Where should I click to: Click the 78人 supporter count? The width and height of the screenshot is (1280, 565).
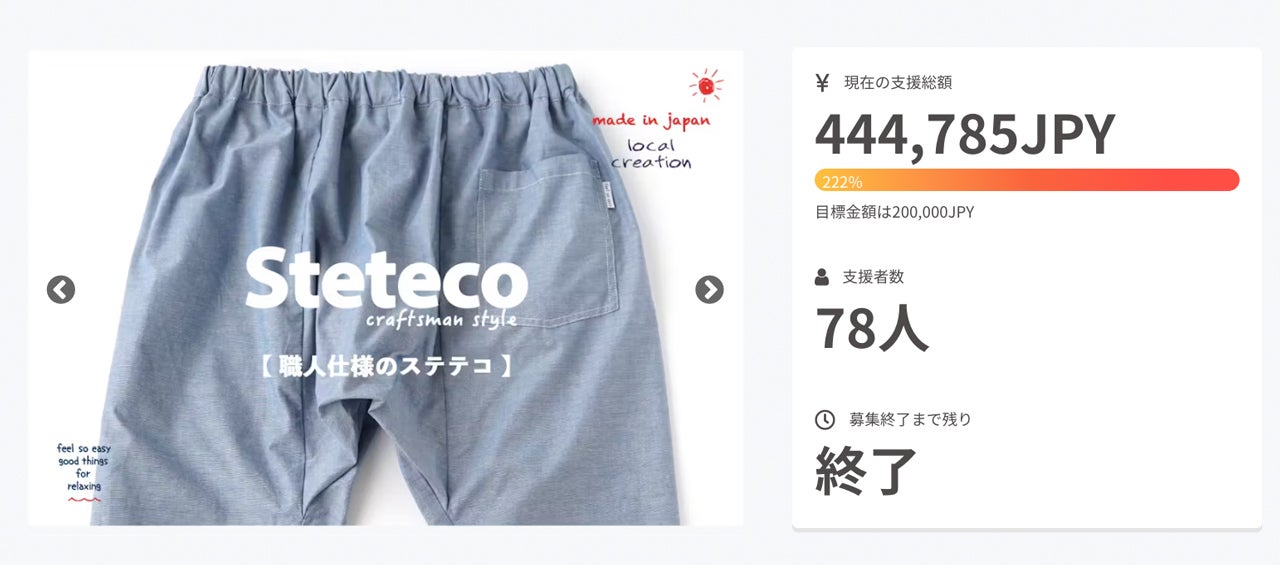[872, 328]
